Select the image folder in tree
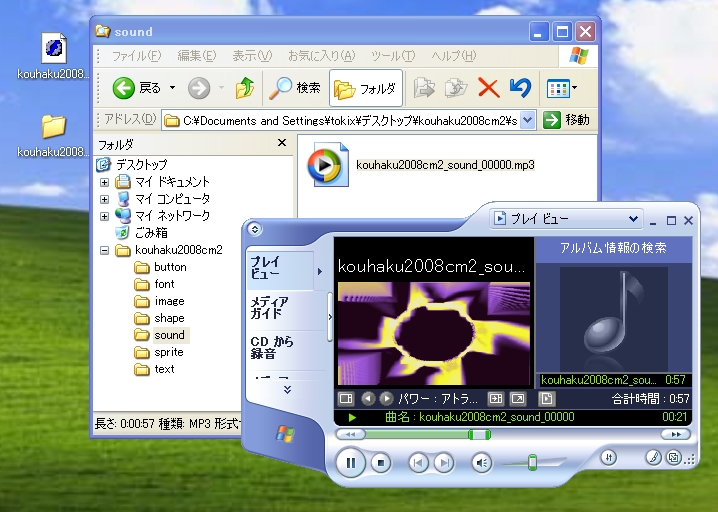The image size is (718, 512). [x=169, y=301]
